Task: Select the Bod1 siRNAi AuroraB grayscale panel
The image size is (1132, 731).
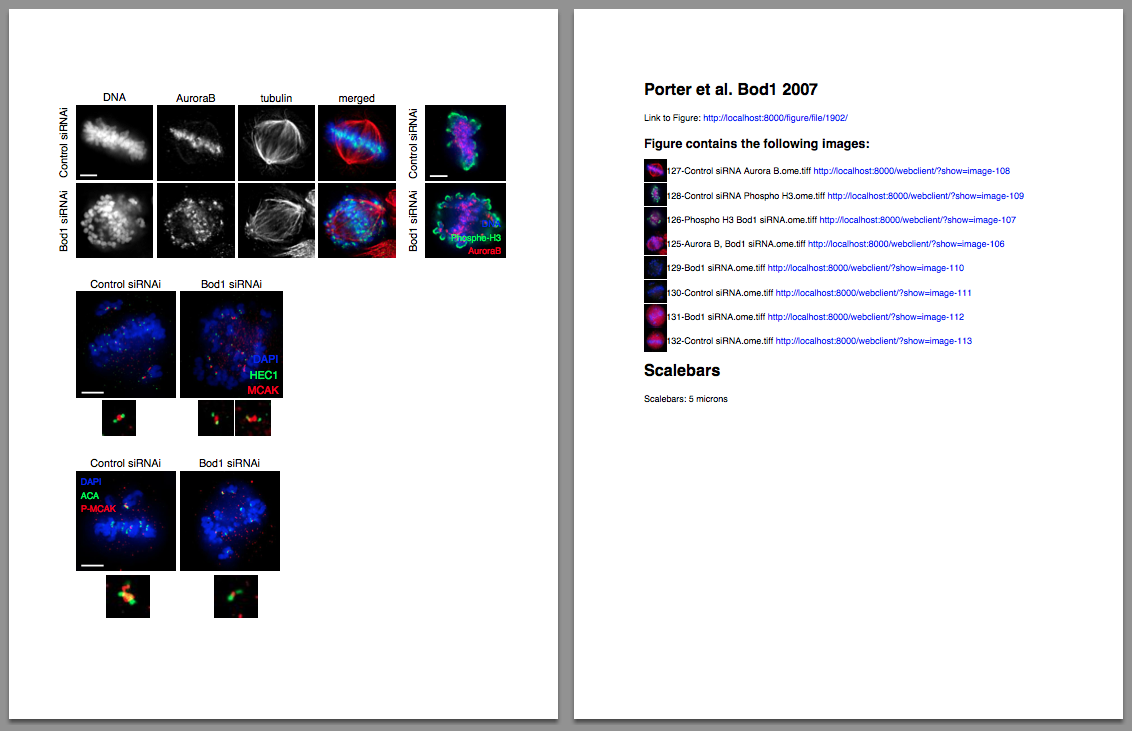Action: pyautogui.click(x=196, y=220)
